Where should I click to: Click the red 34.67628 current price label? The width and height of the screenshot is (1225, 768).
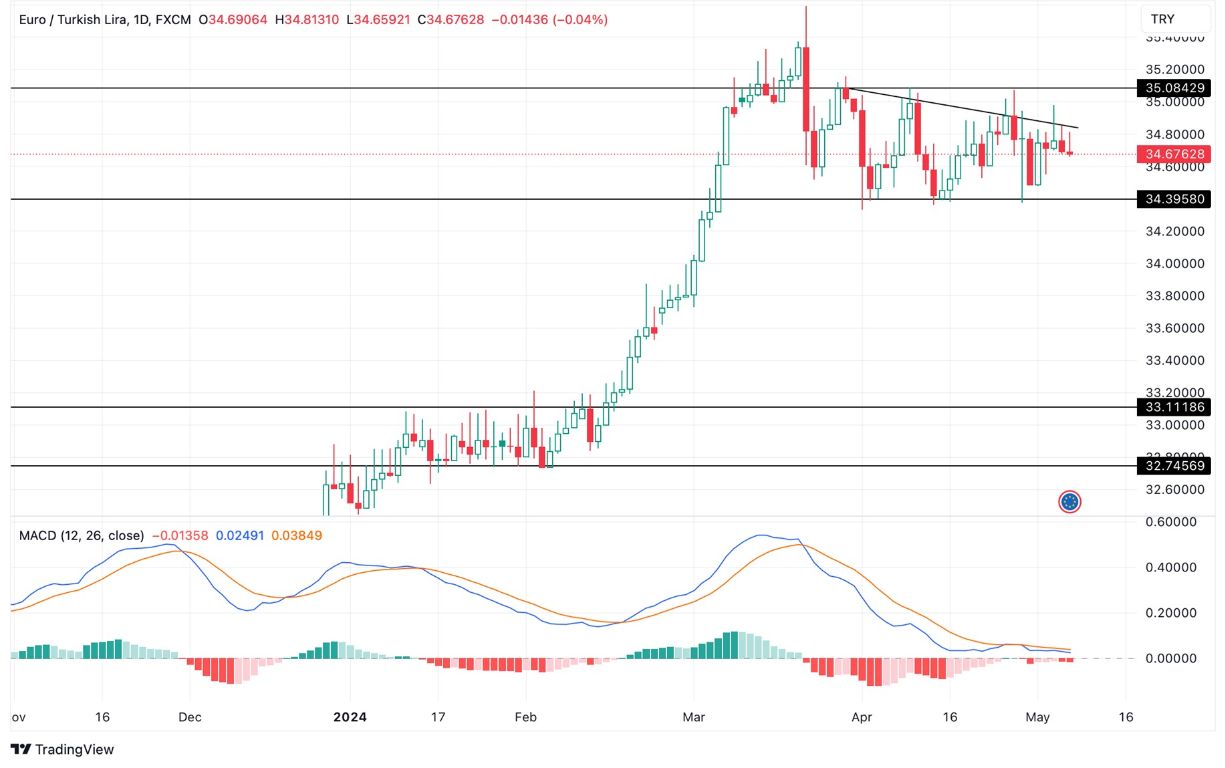click(1176, 154)
